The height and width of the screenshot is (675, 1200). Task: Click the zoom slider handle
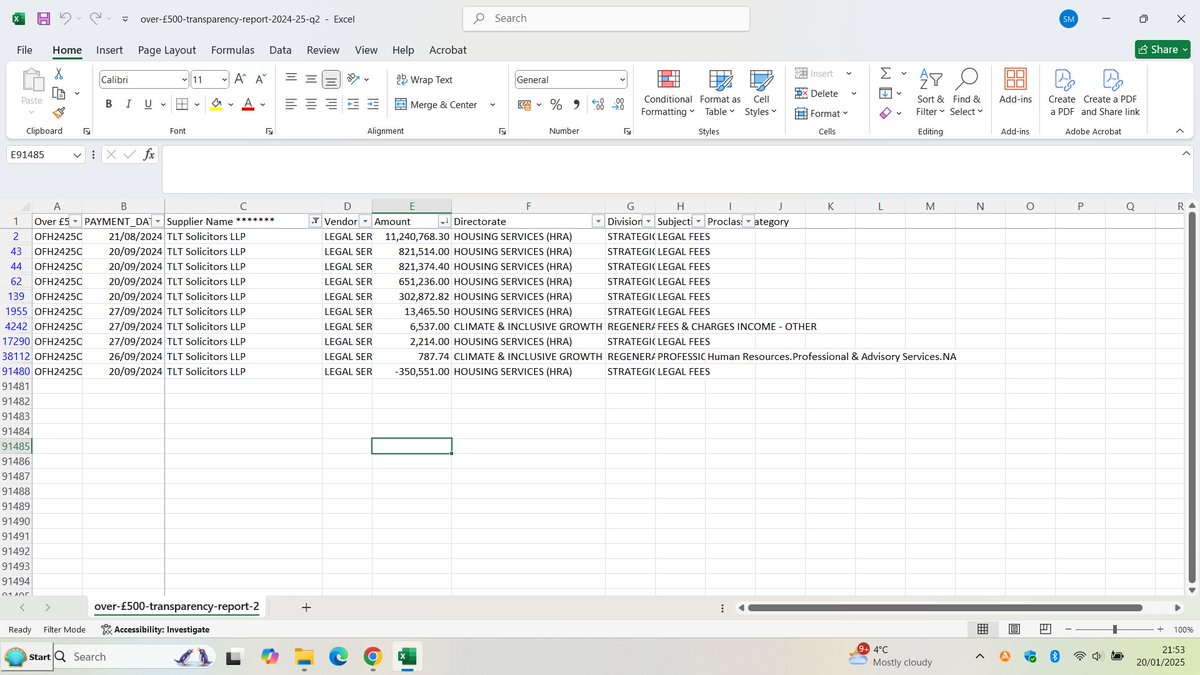pyautogui.click(x=1115, y=629)
